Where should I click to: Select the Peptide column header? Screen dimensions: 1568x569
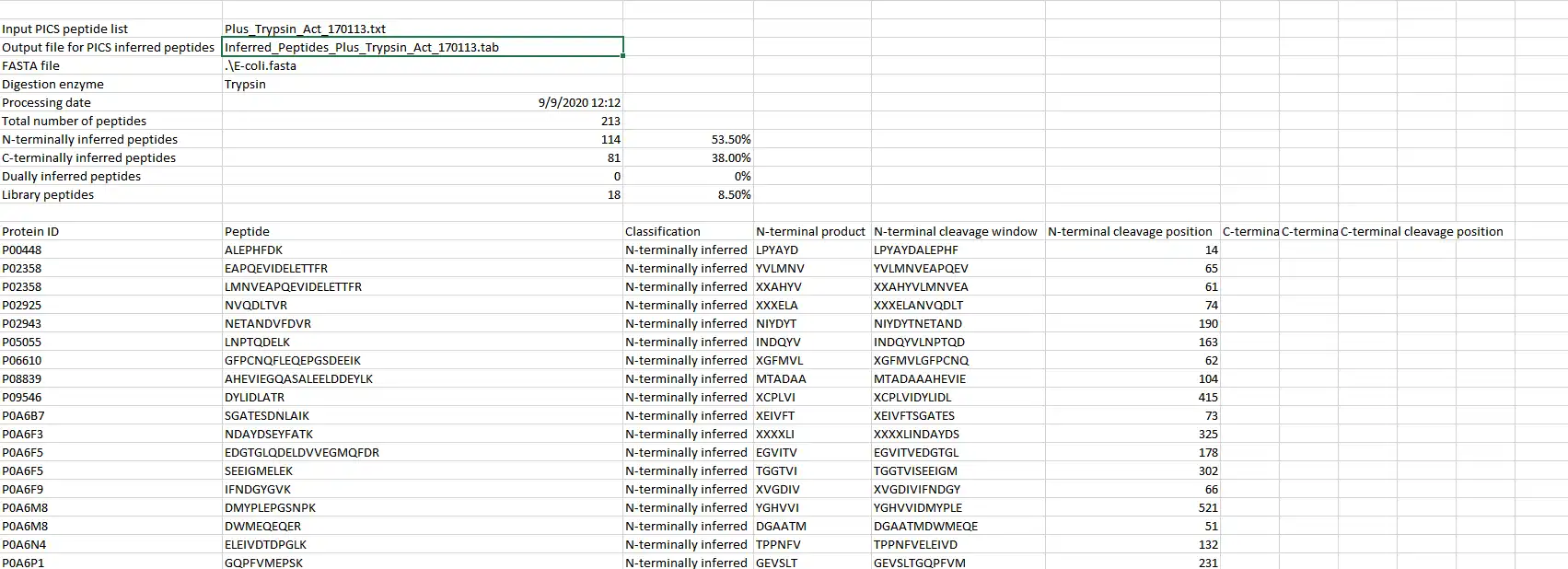[x=423, y=231]
